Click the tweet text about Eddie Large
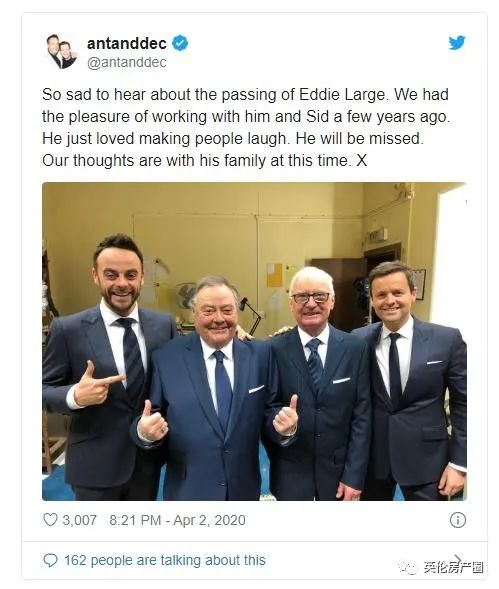499x589 pixels. point(246,127)
